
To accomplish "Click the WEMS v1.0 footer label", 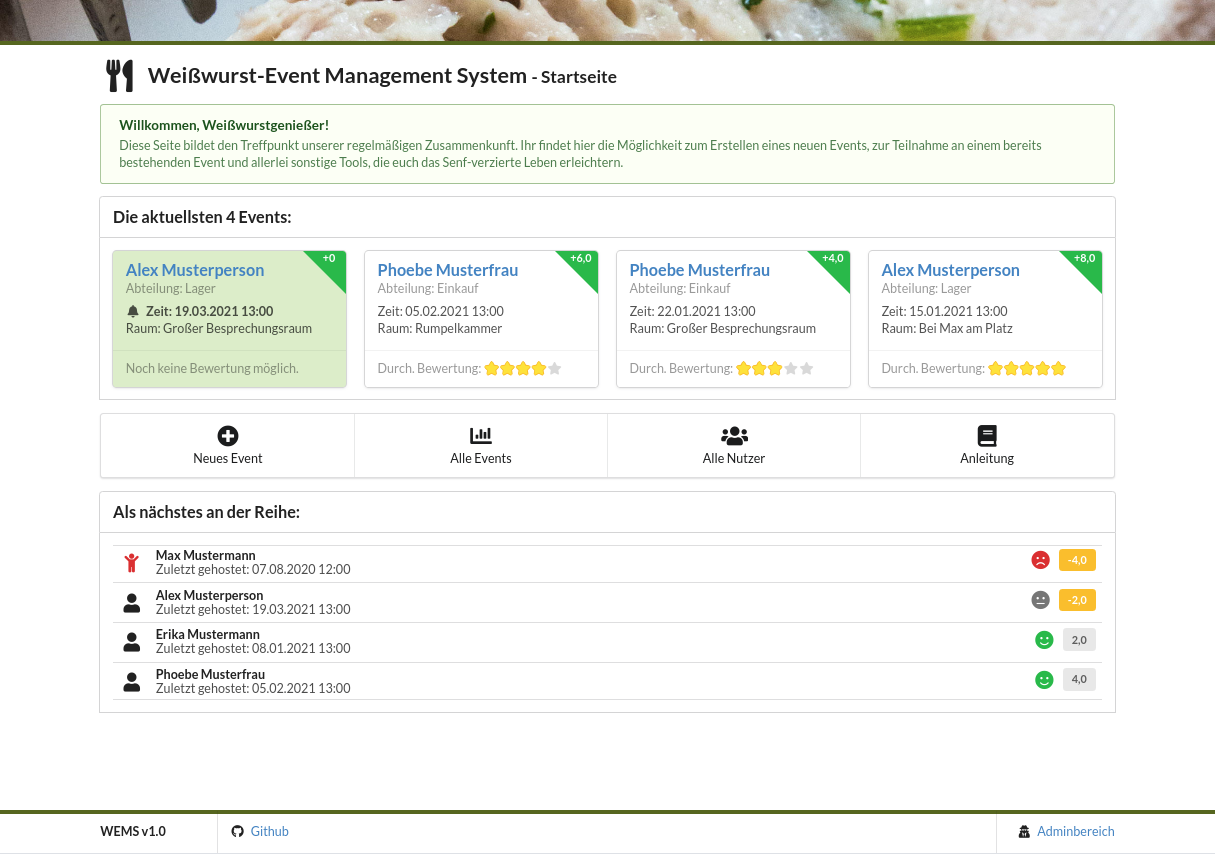I will (x=132, y=831).
